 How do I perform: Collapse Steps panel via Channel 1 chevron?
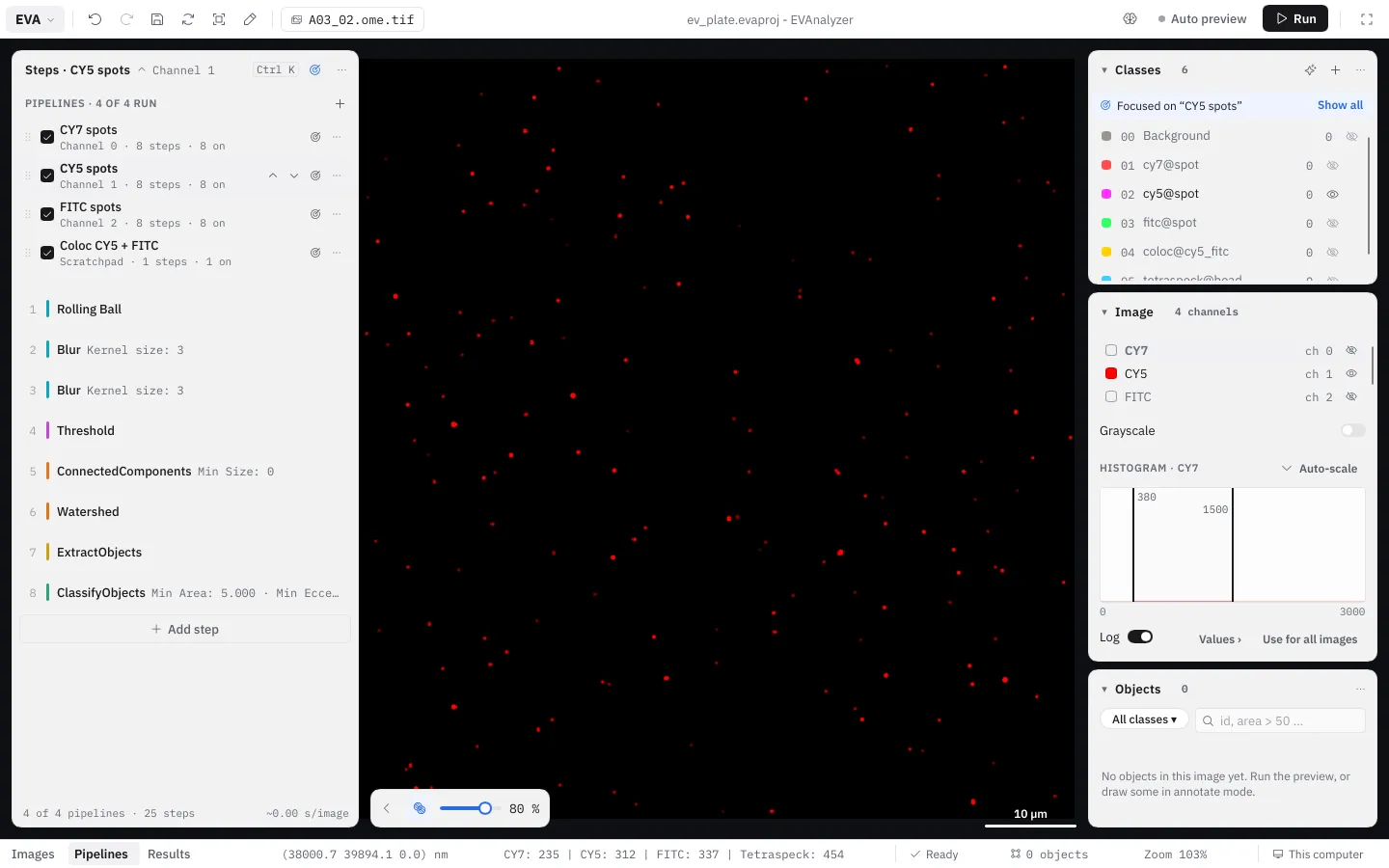click(142, 70)
